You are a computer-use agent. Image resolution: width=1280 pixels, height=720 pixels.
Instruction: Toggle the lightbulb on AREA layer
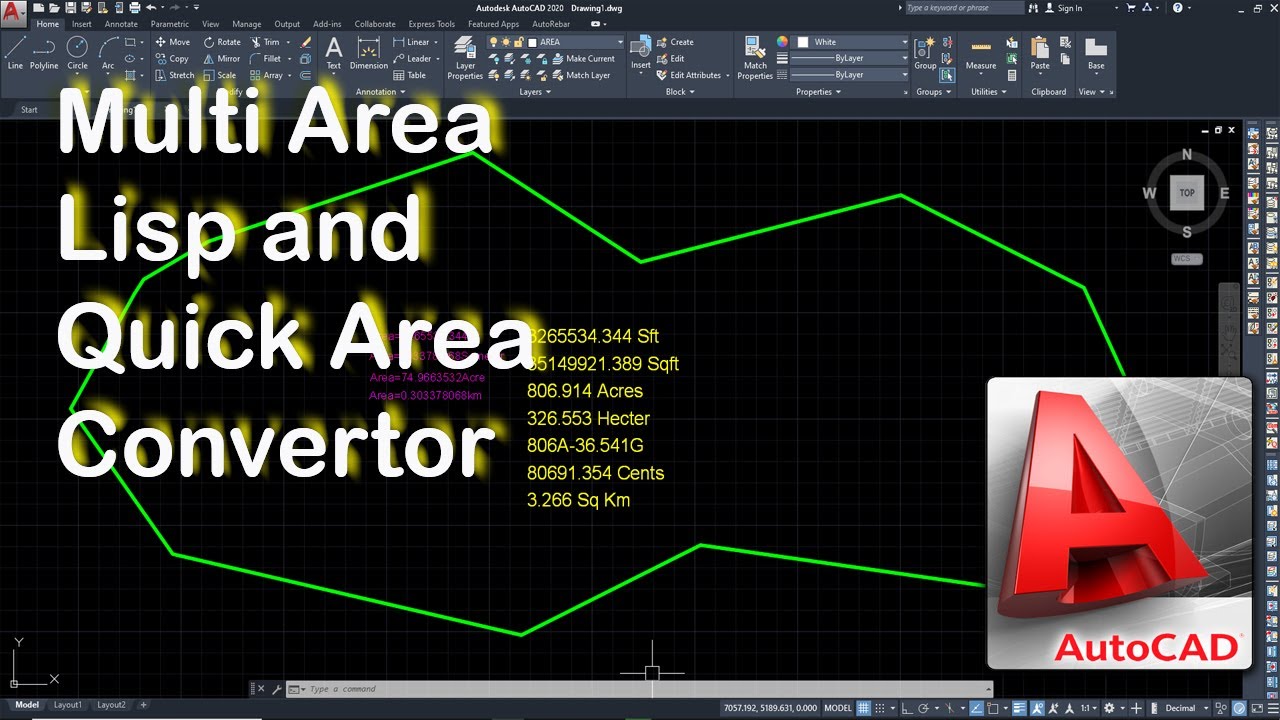click(494, 42)
